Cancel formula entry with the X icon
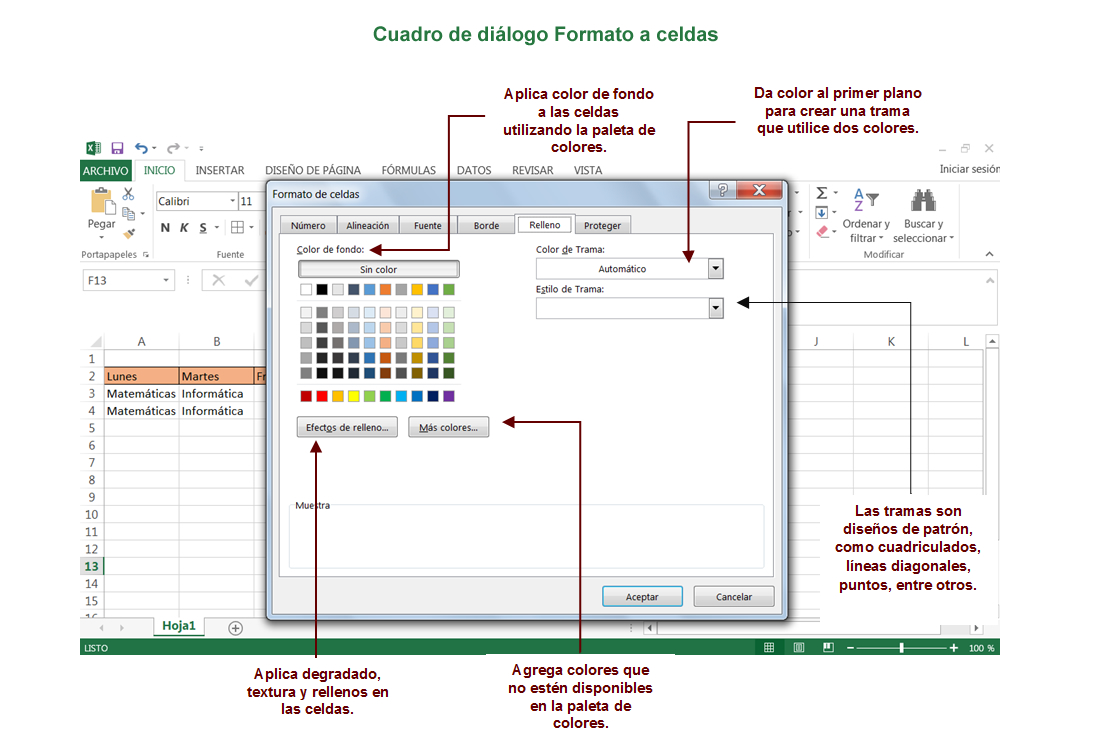 (x=219, y=281)
